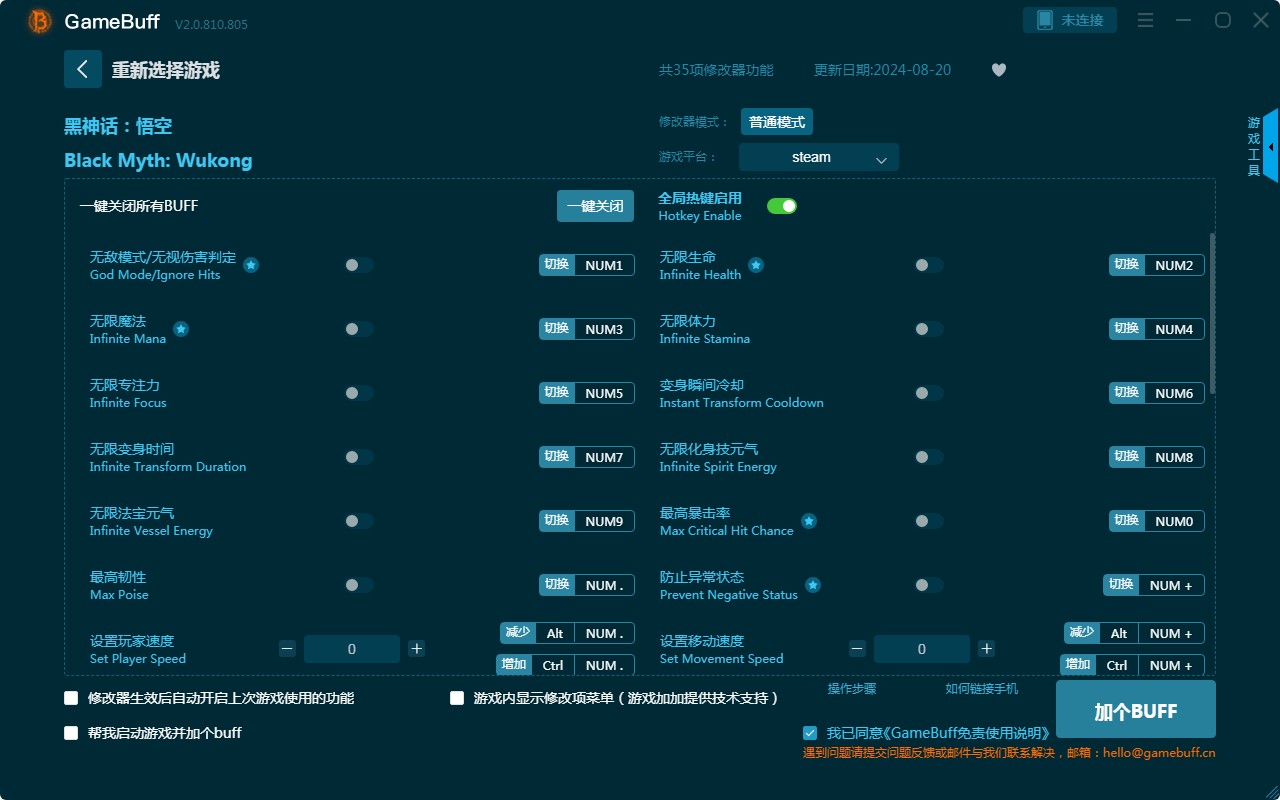Enable God Mode/Ignore Hits toggle

click(359, 265)
